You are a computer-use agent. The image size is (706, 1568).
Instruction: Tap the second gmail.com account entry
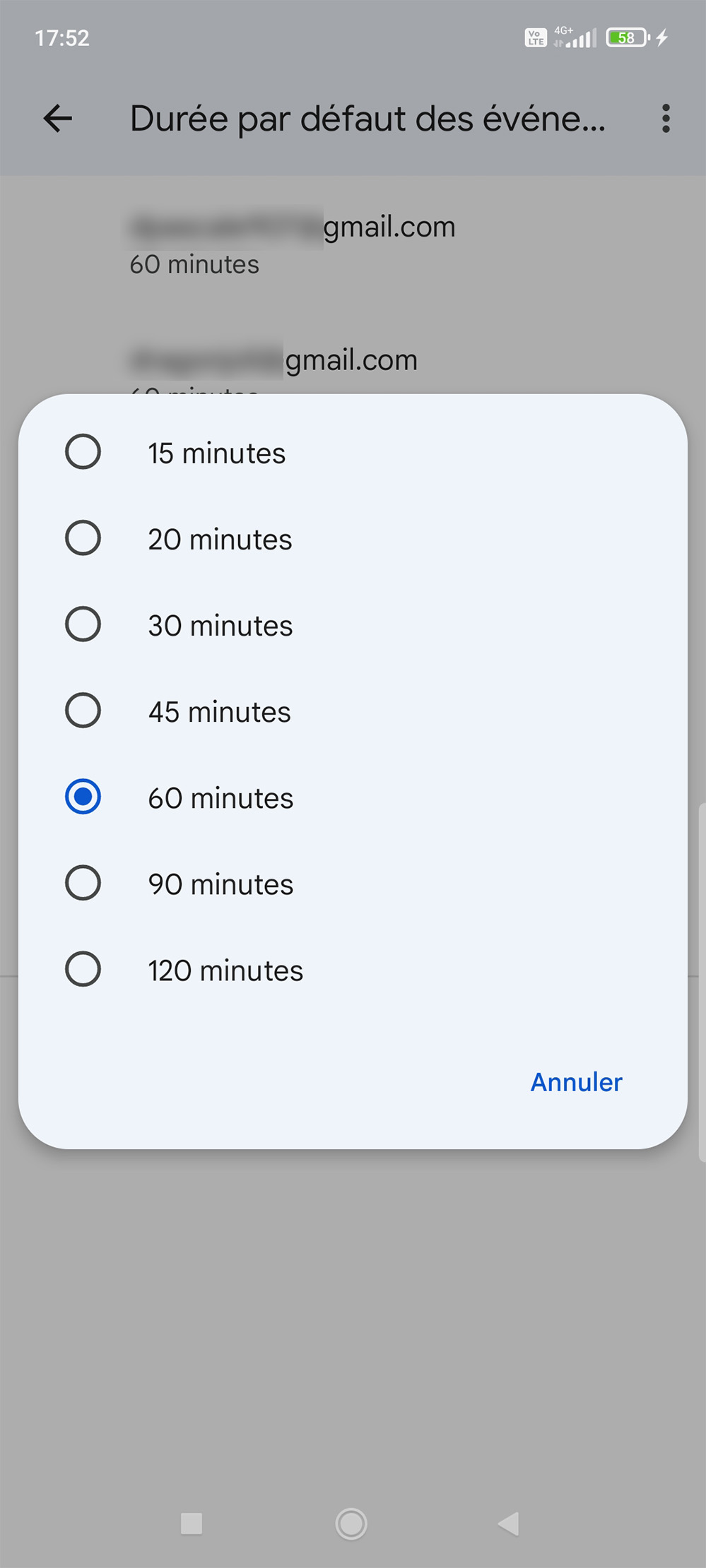pos(274,362)
